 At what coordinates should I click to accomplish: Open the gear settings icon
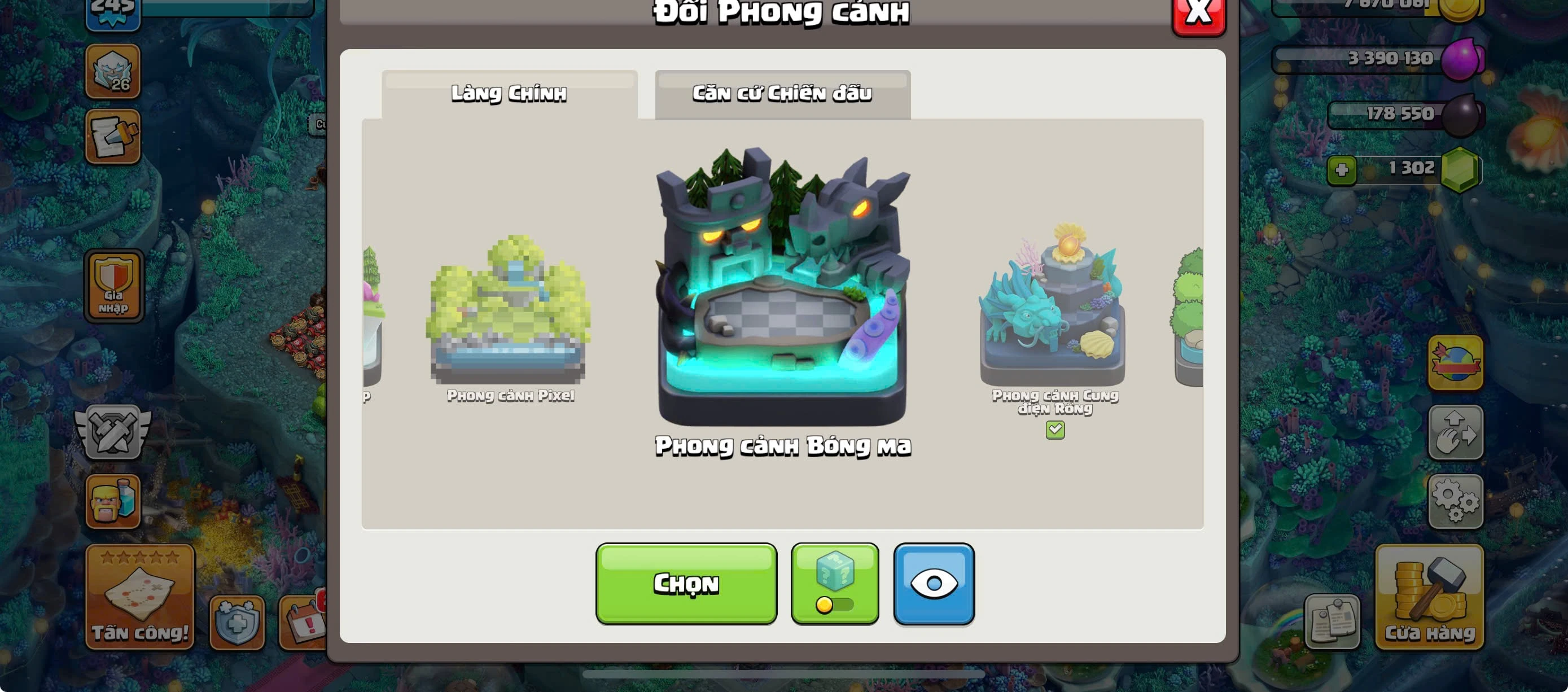point(1455,501)
